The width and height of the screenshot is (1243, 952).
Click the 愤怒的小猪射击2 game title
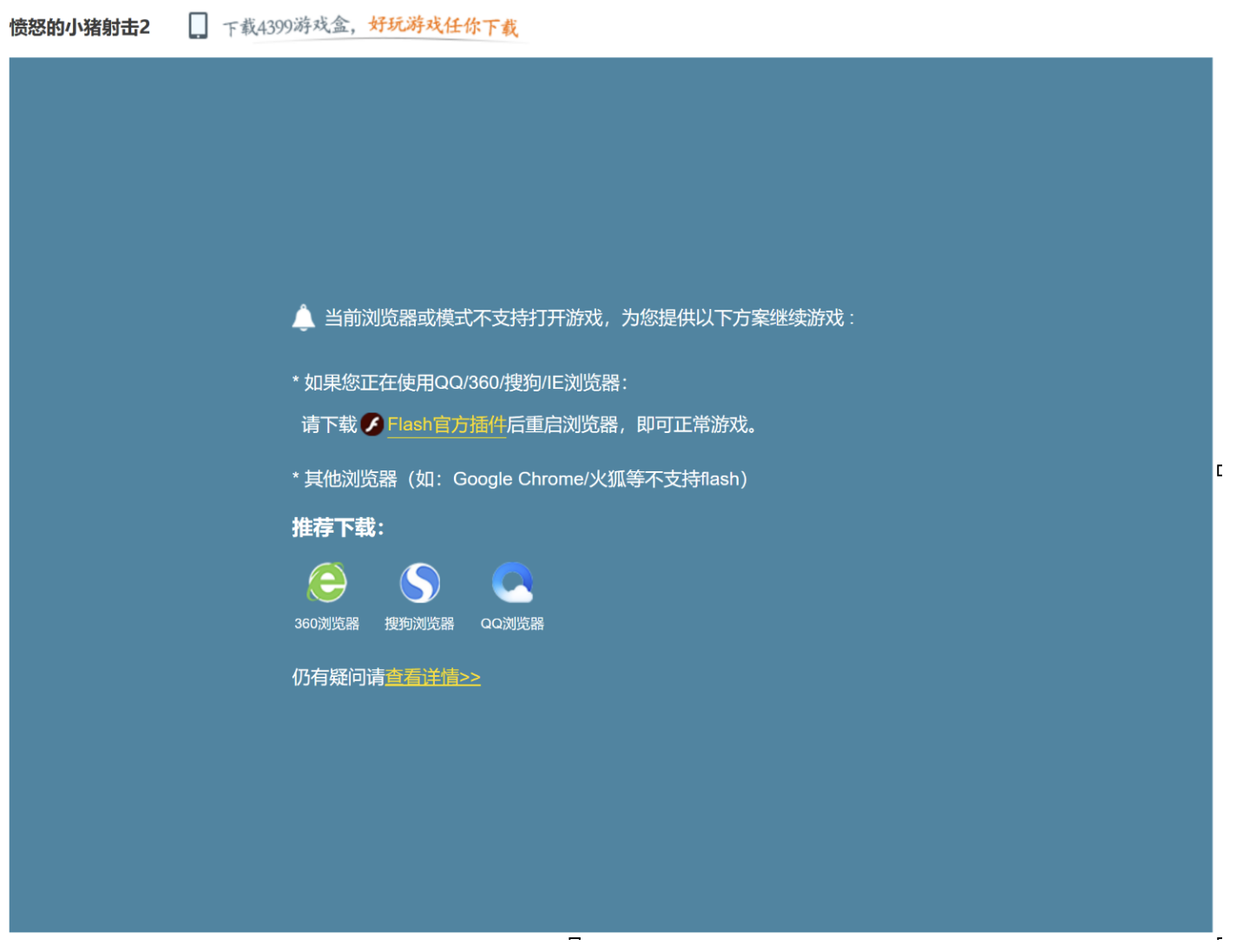click(80, 28)
